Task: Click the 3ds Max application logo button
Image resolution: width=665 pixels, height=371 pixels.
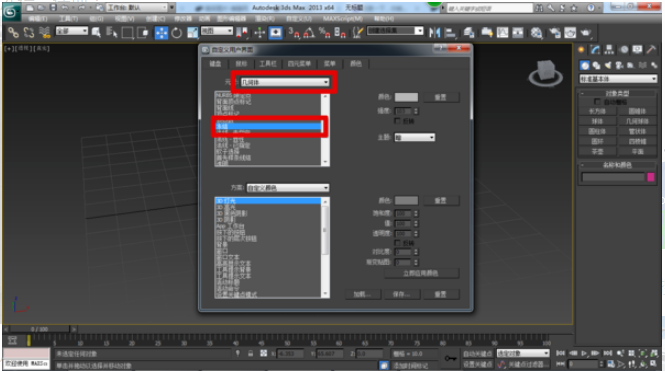Action: [11, 11]
